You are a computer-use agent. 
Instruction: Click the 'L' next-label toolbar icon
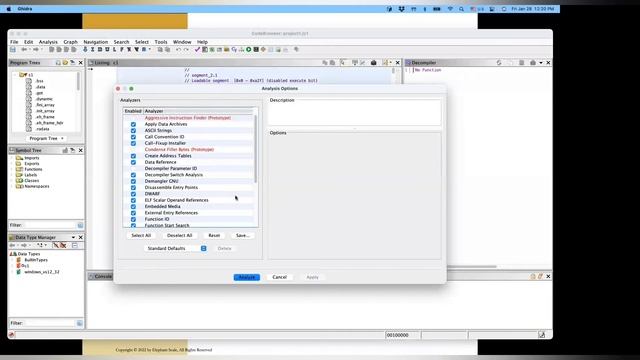(115, 50)
